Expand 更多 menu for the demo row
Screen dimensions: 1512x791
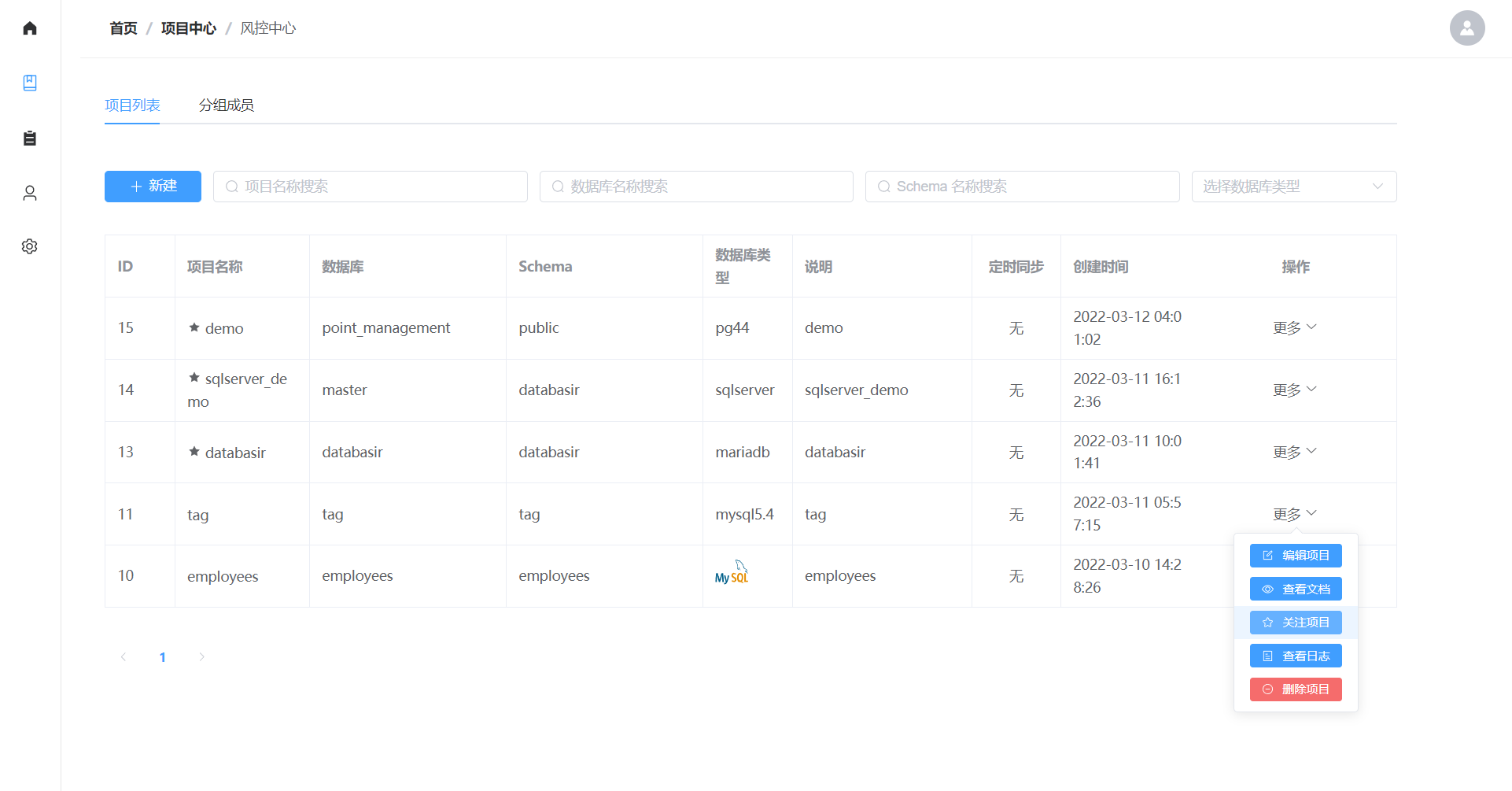(x=1294, y=327)
